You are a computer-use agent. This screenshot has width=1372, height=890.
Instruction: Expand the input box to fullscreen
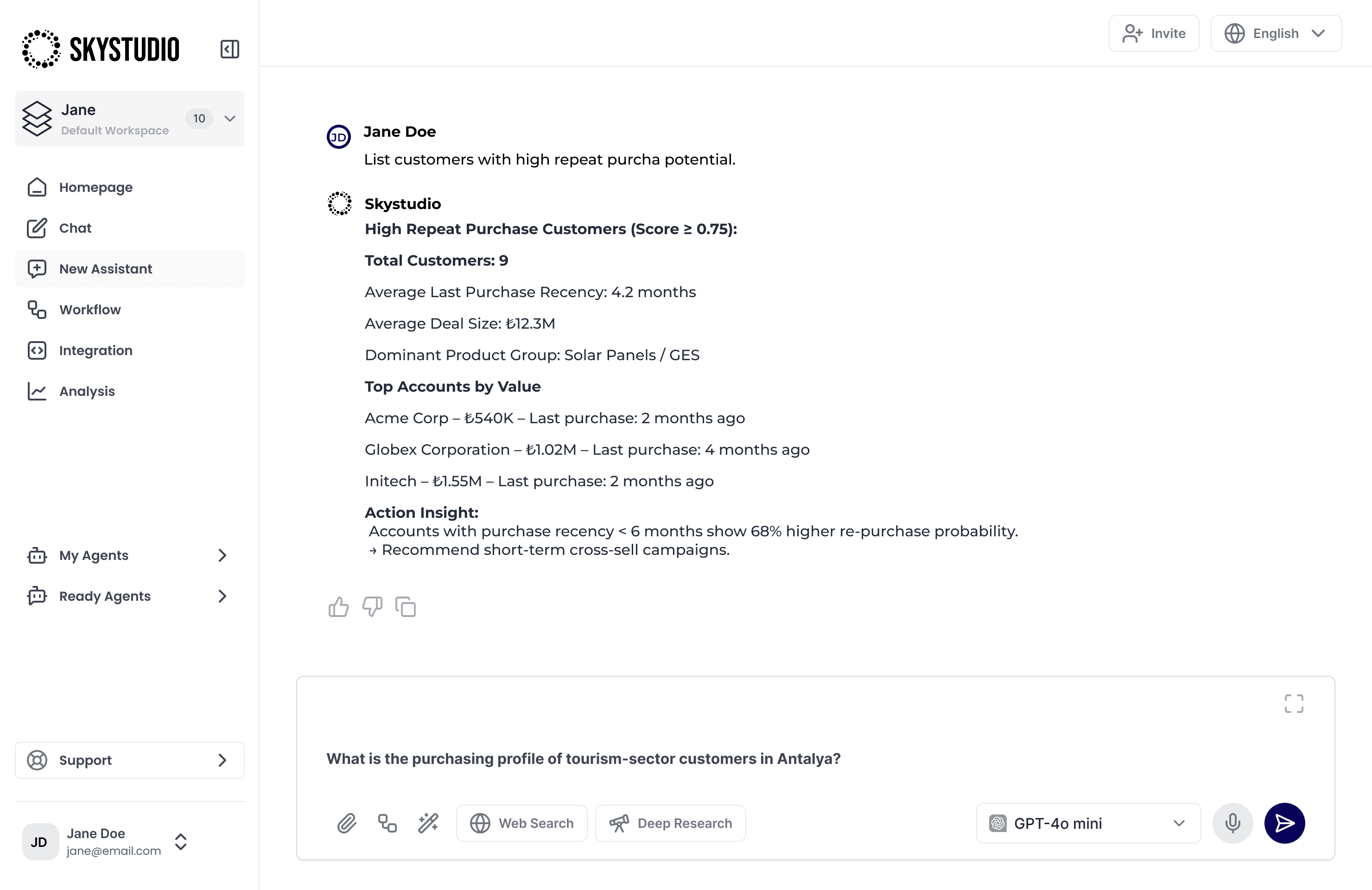point(1294,704)
